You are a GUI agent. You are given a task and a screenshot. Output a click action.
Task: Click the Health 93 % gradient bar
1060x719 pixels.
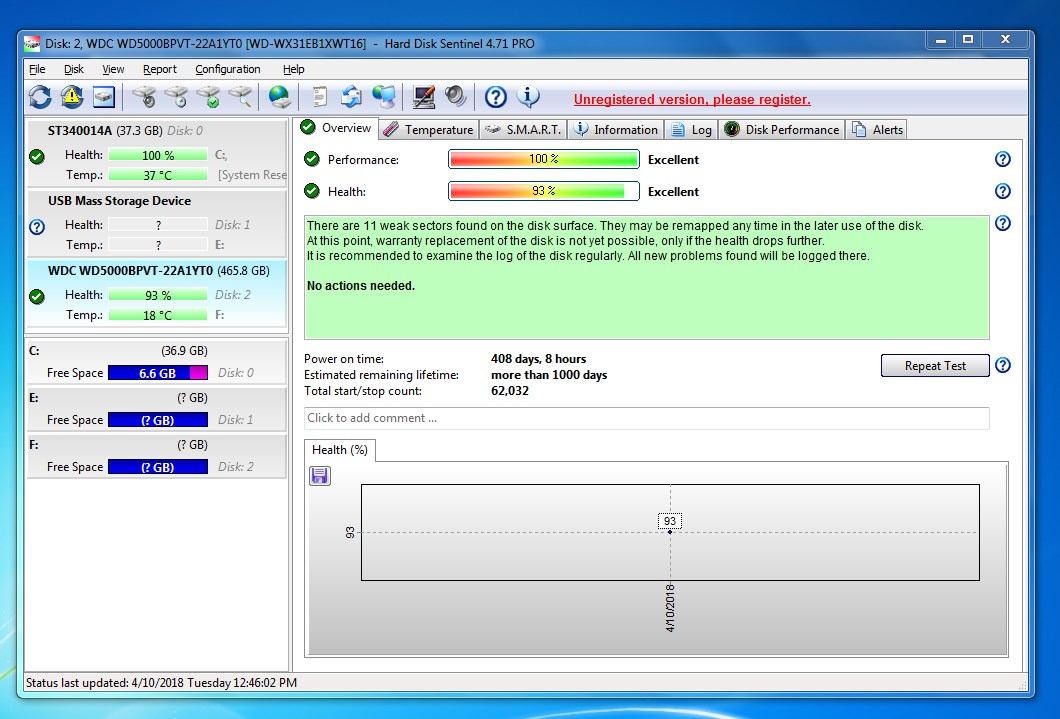pyautogui.click(x=544, y=191)
